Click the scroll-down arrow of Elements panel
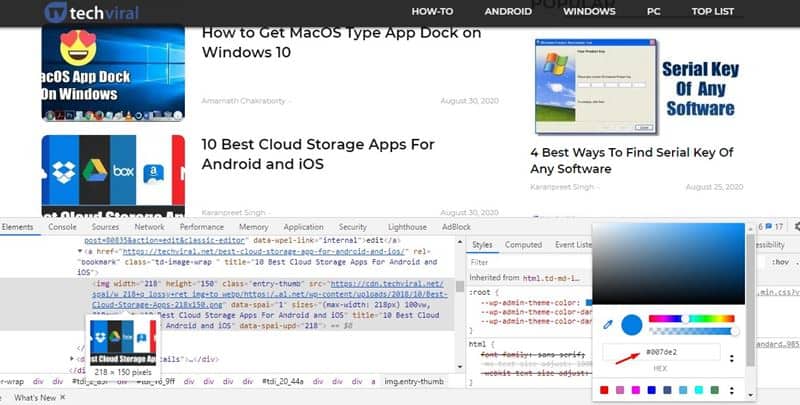Viewport: 800px width, 405px height. coord(460,367)
